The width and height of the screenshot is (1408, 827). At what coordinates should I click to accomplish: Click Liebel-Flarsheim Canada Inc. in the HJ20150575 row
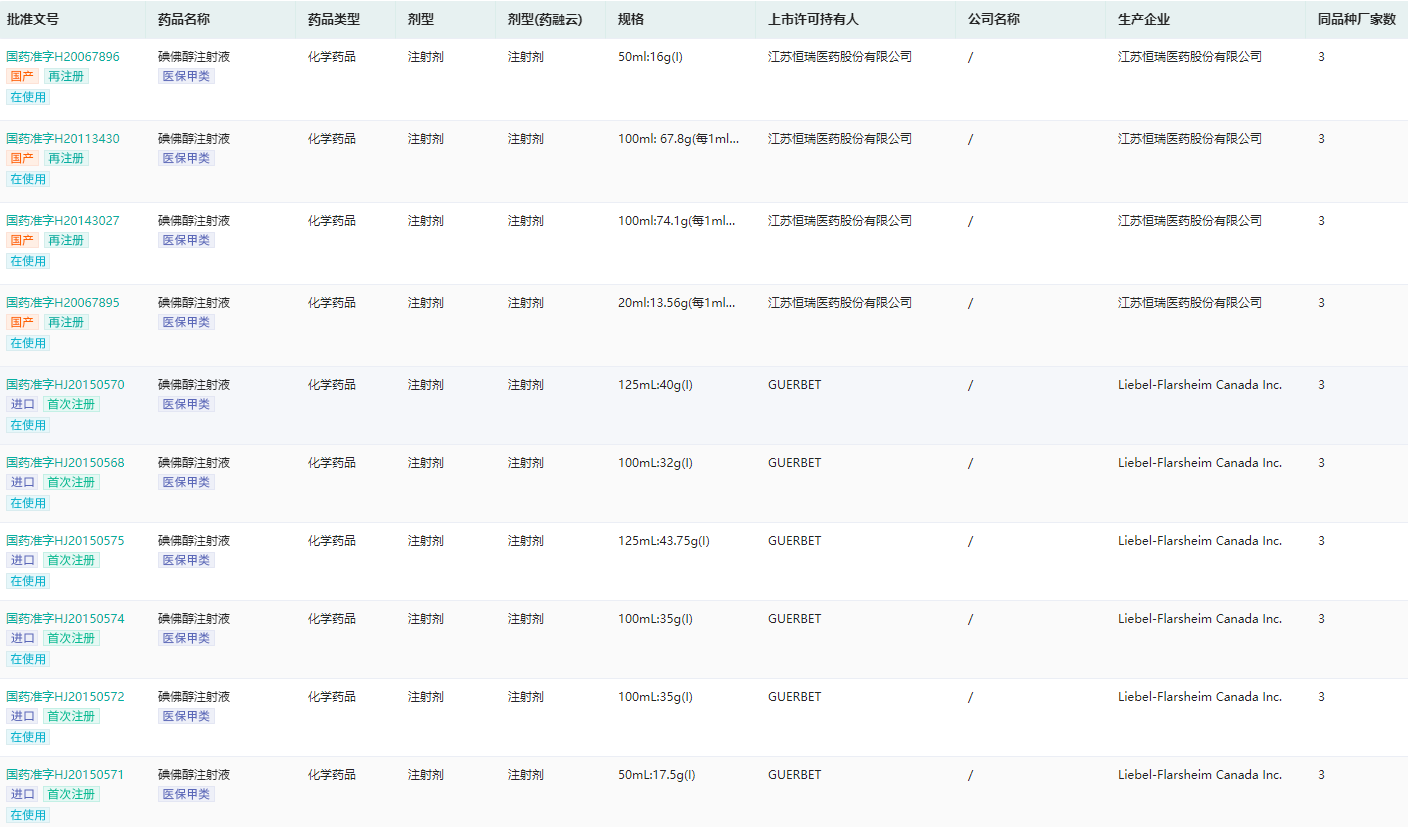(x=1200, y=541)
